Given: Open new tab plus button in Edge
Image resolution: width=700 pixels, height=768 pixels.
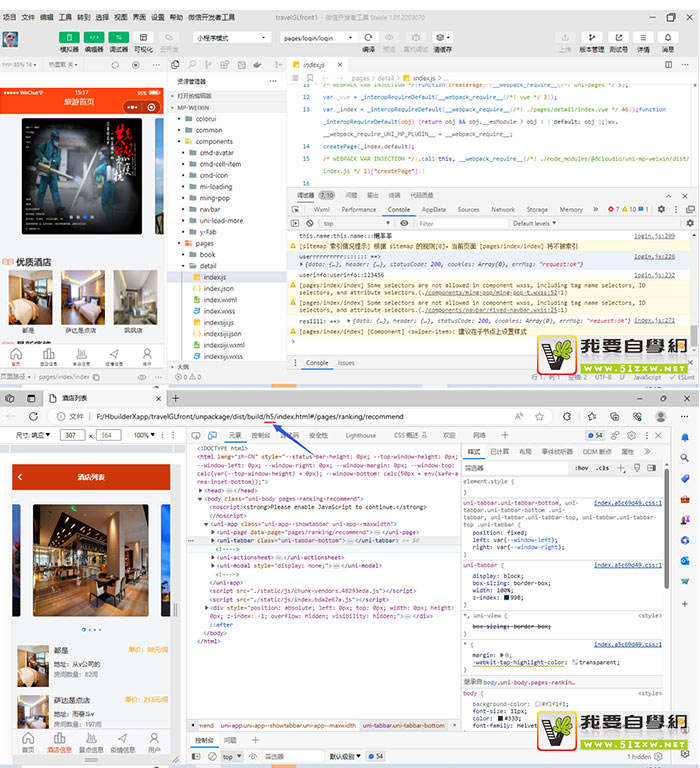Looking at the screenshot, I should click(x=175, y=398).
